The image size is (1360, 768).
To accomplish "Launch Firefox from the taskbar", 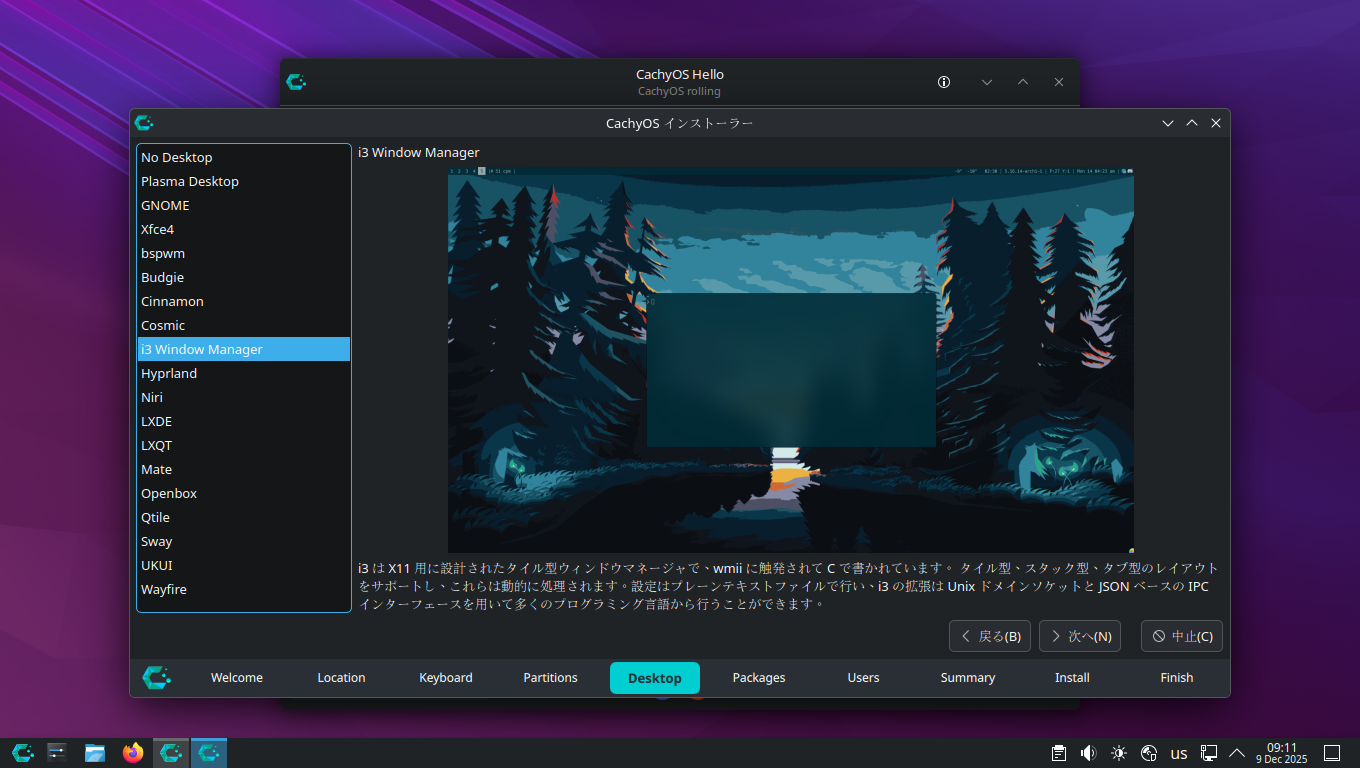I will click(x=133, y=753).
